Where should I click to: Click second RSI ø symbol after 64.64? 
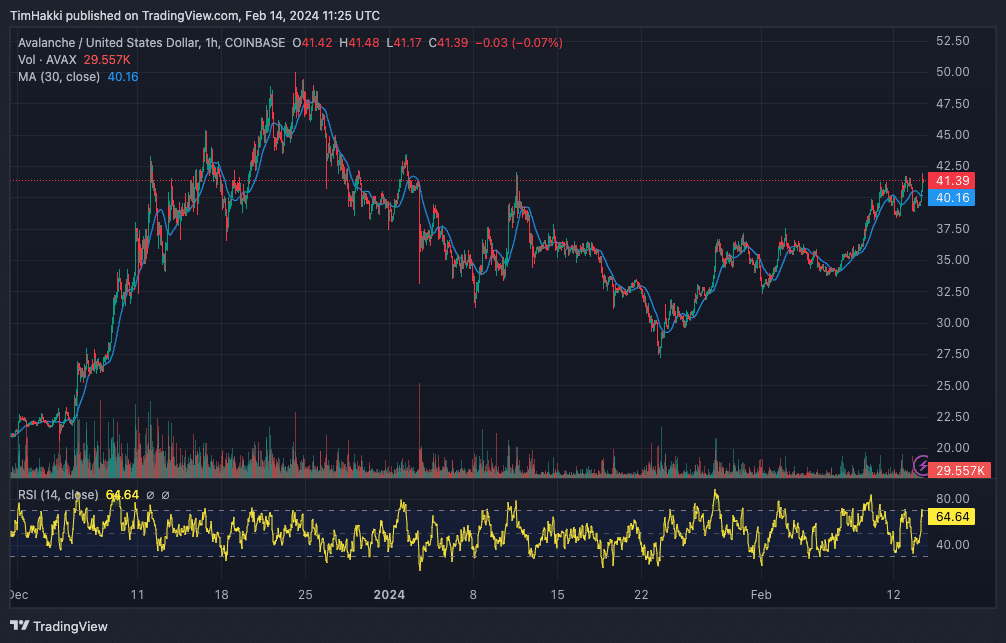[x=165, y=495]
